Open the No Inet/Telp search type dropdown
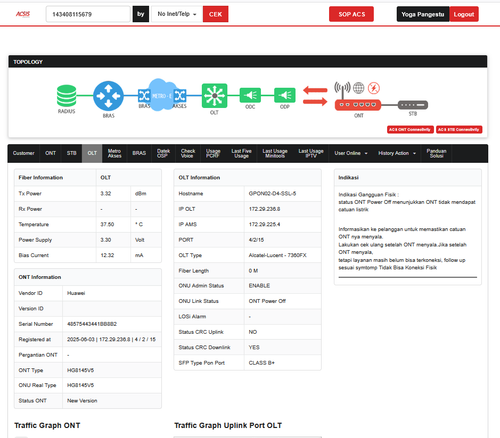The height and width of the screenshot is (438, 500). [x=177, y=14]
